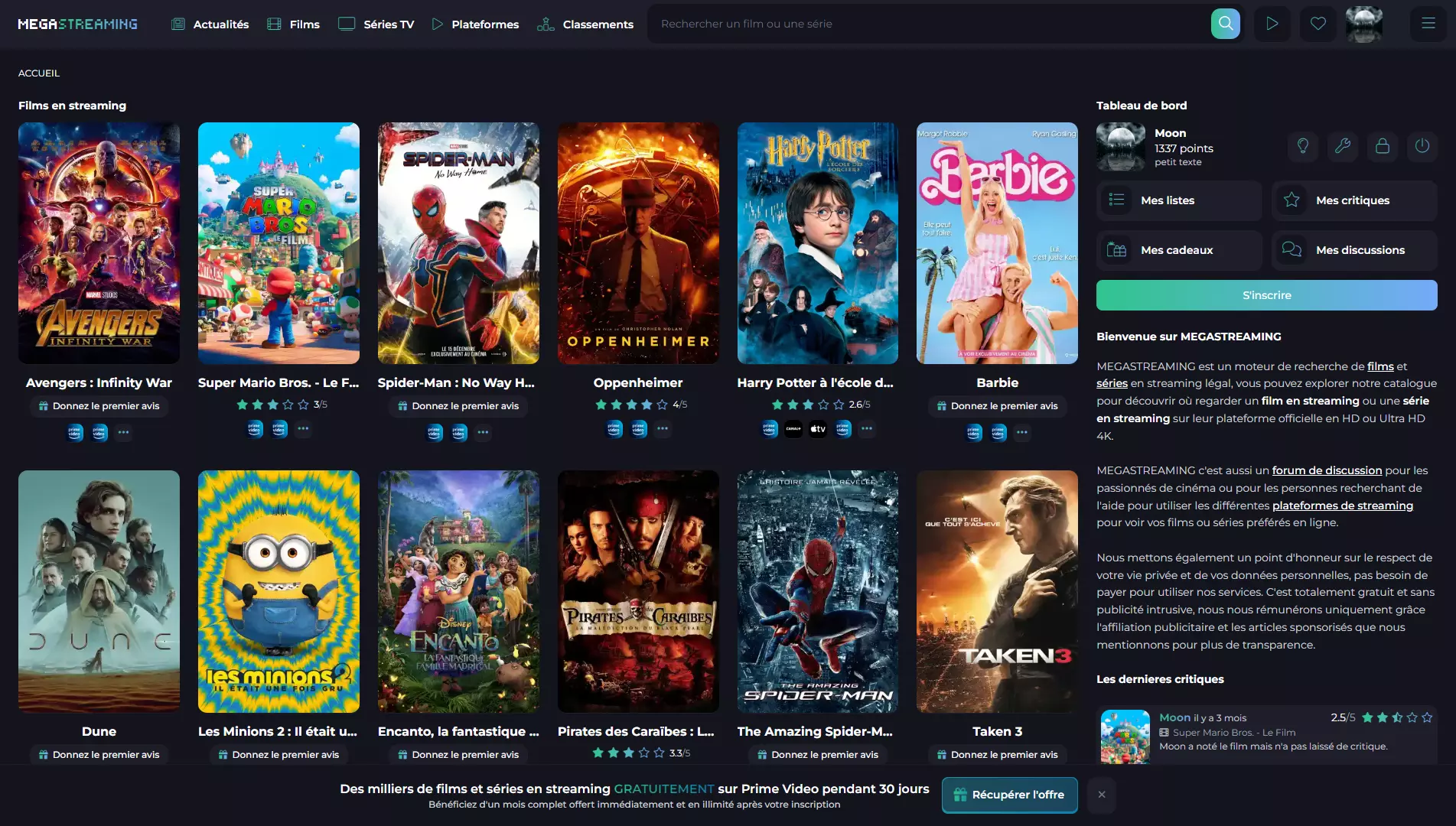1456x826 pixels.
Task: Click Récupérer l'offre button
Action: pos(1009,795)
